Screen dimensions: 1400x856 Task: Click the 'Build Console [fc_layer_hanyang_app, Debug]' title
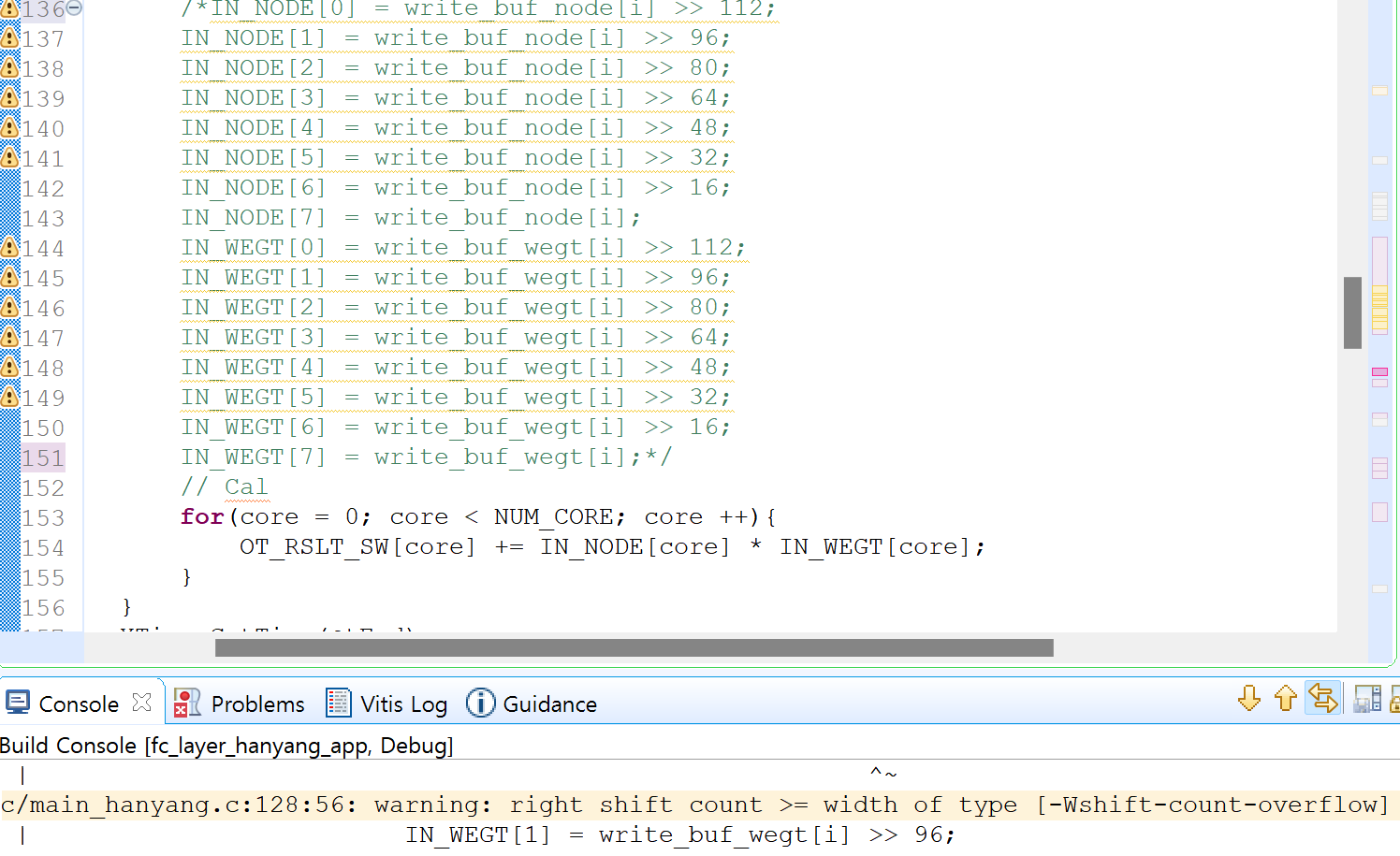point(226,746)
